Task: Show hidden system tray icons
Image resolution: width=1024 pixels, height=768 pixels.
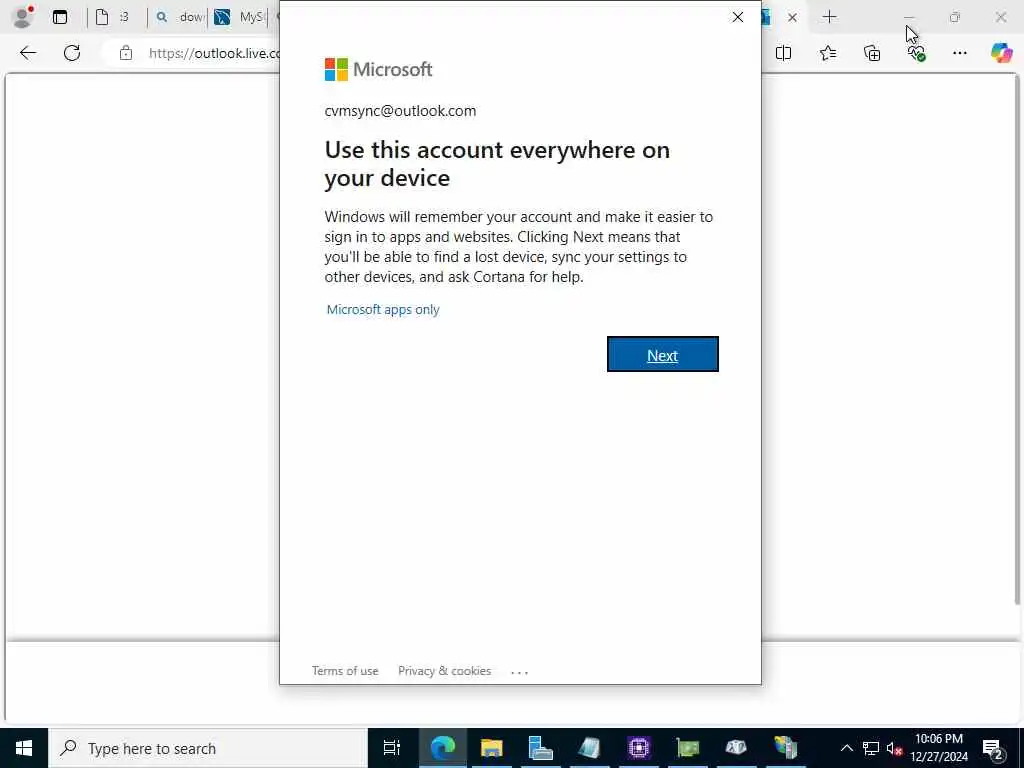Action: 846,748
